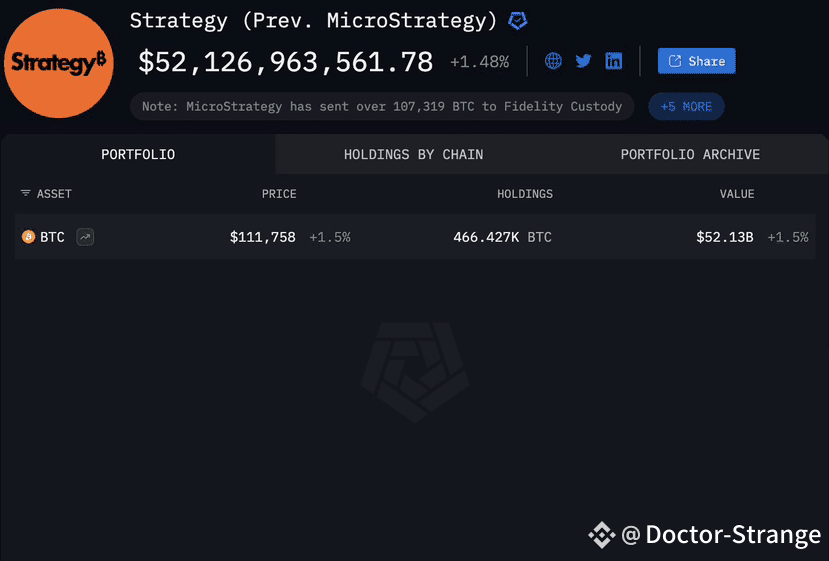The height and width of the screenshot is (561, 829).
Task: Expand the +5 MORE notes button
Action: pos(686,106)
